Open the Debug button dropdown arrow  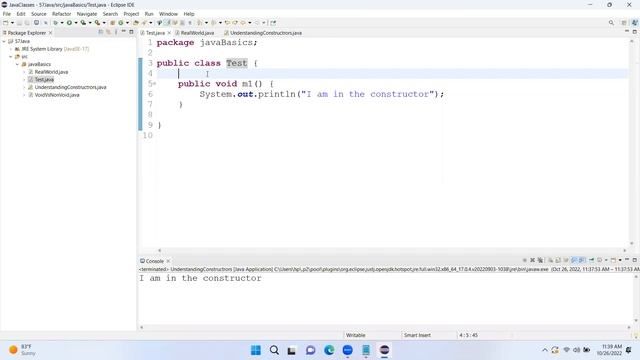pyautogui.click(x=62, y=23)
